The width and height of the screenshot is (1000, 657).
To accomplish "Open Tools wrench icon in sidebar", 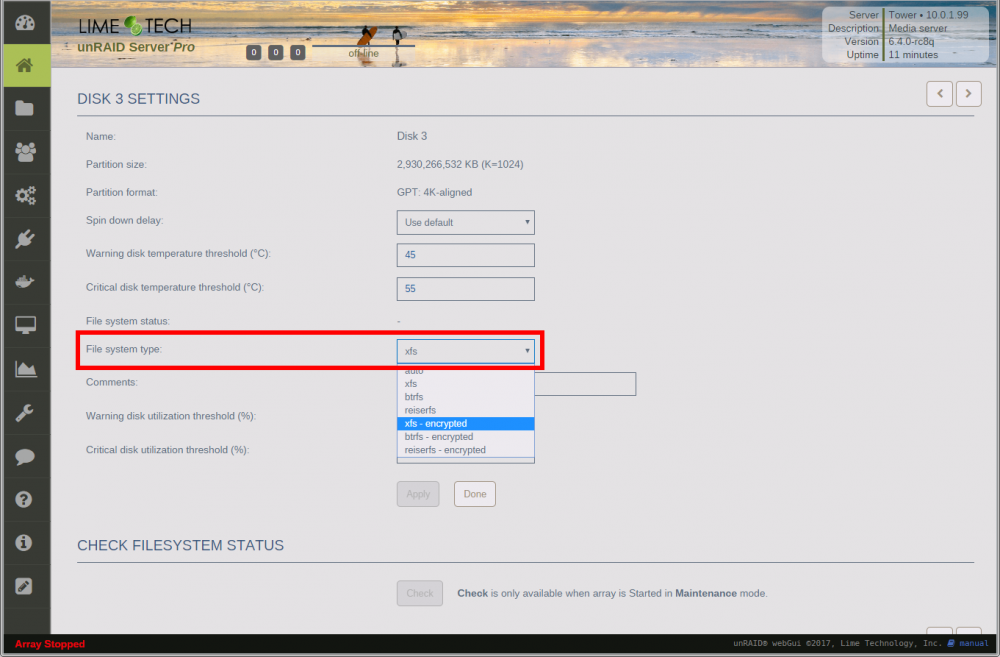I will pos(25,413).
